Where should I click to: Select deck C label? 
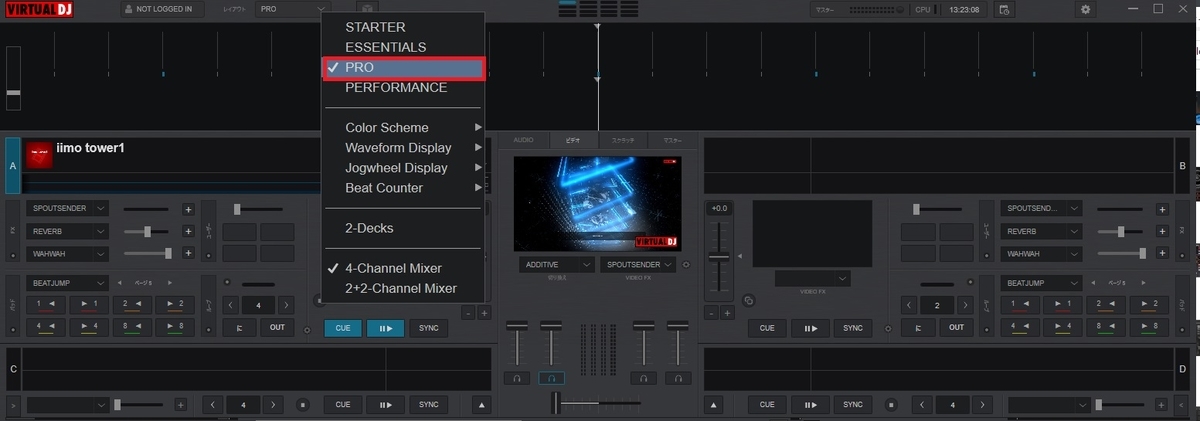point(13,368)
